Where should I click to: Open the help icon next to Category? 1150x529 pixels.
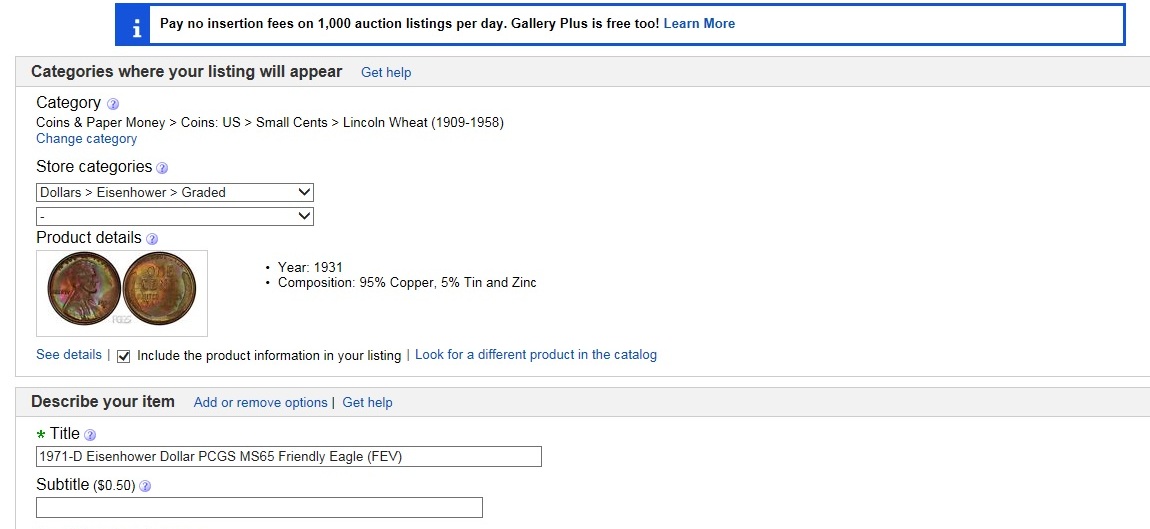(x=113, y=104)
